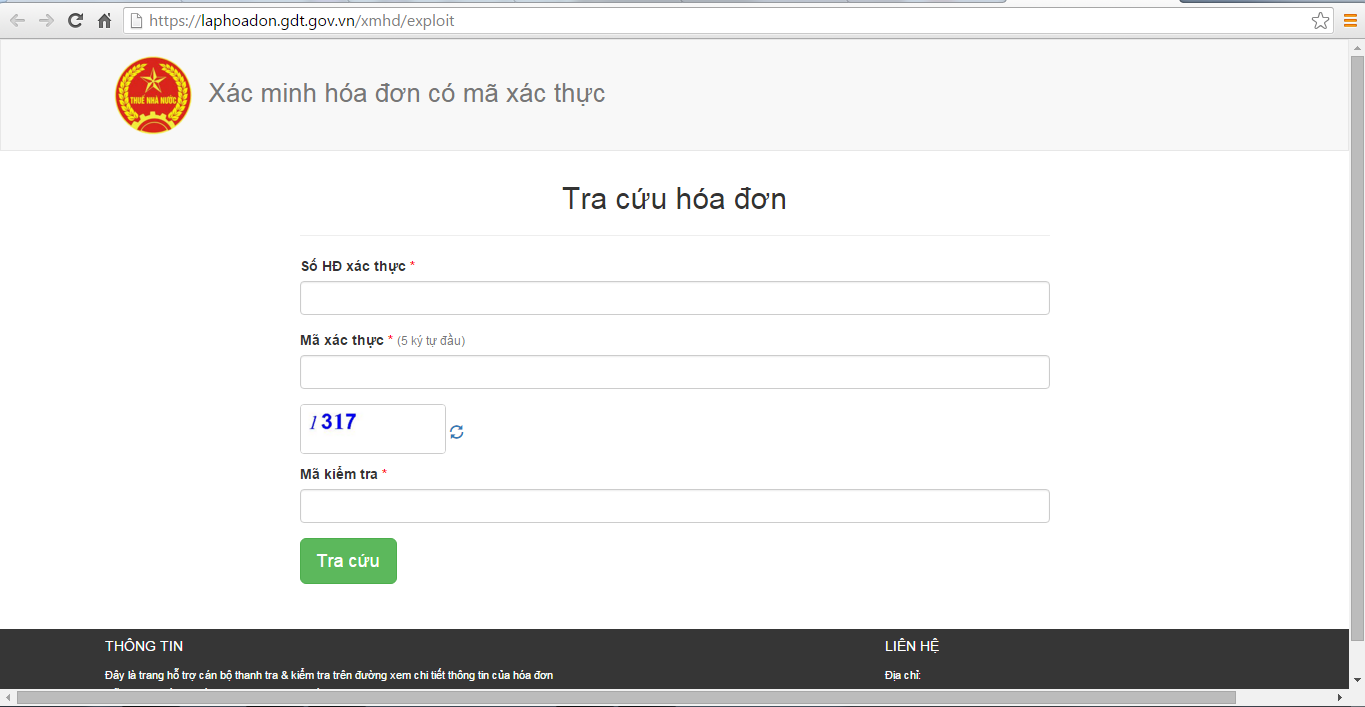Click the page icon in address bar
1365x707 pixels.
tap(136, 21)
